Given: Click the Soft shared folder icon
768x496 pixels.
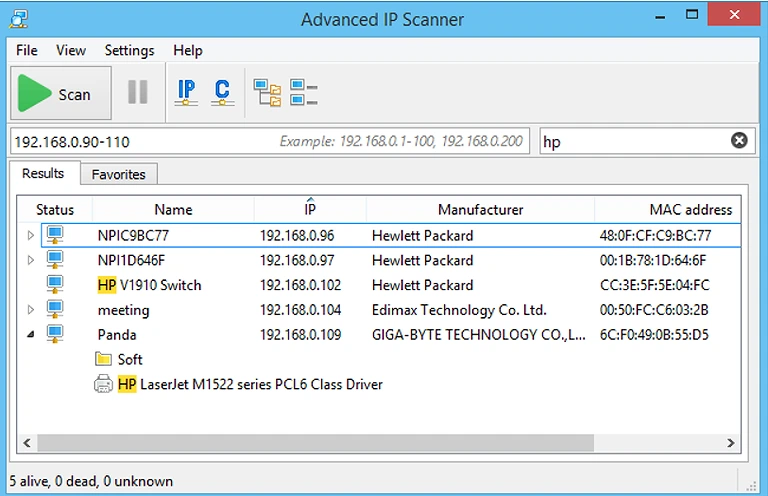Looking at the screenshot, I should pyautogui.click(x=103, y=359).
